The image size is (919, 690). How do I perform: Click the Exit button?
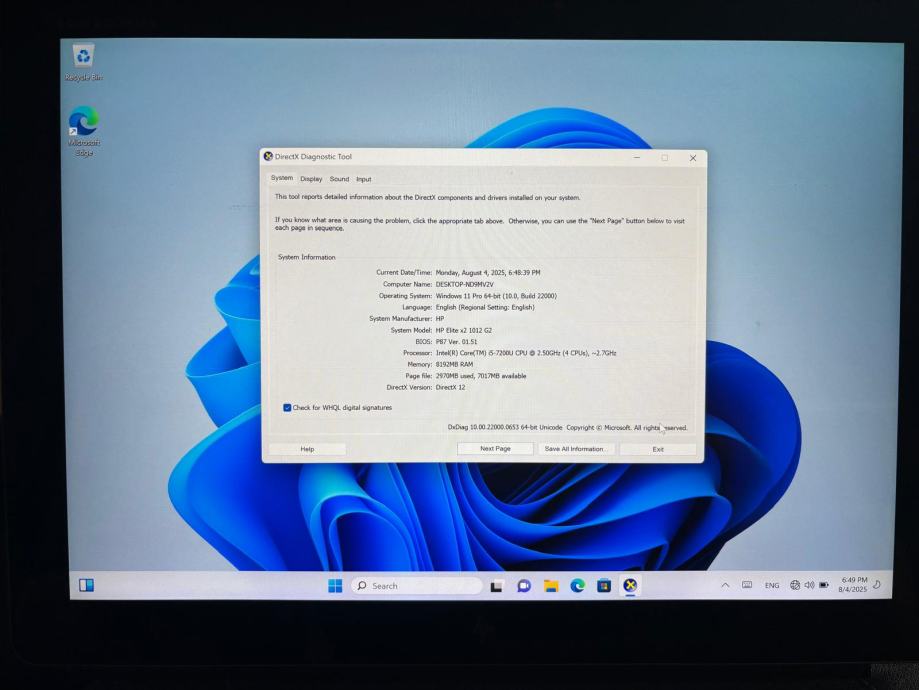(658, 449)
